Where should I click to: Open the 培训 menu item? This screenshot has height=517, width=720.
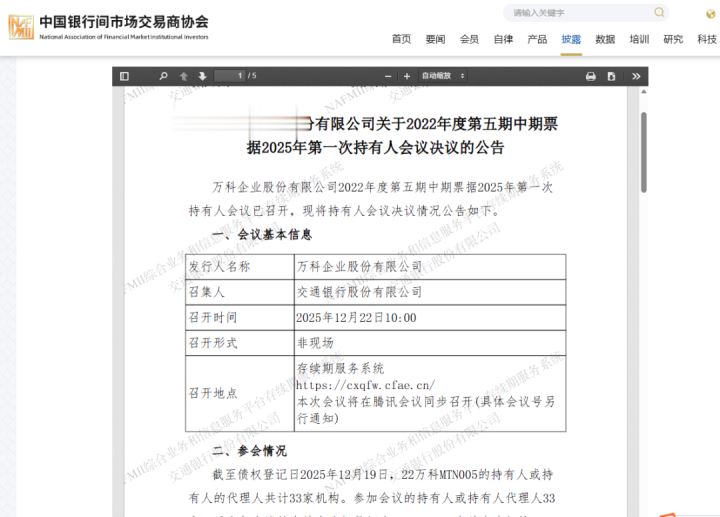639,39
